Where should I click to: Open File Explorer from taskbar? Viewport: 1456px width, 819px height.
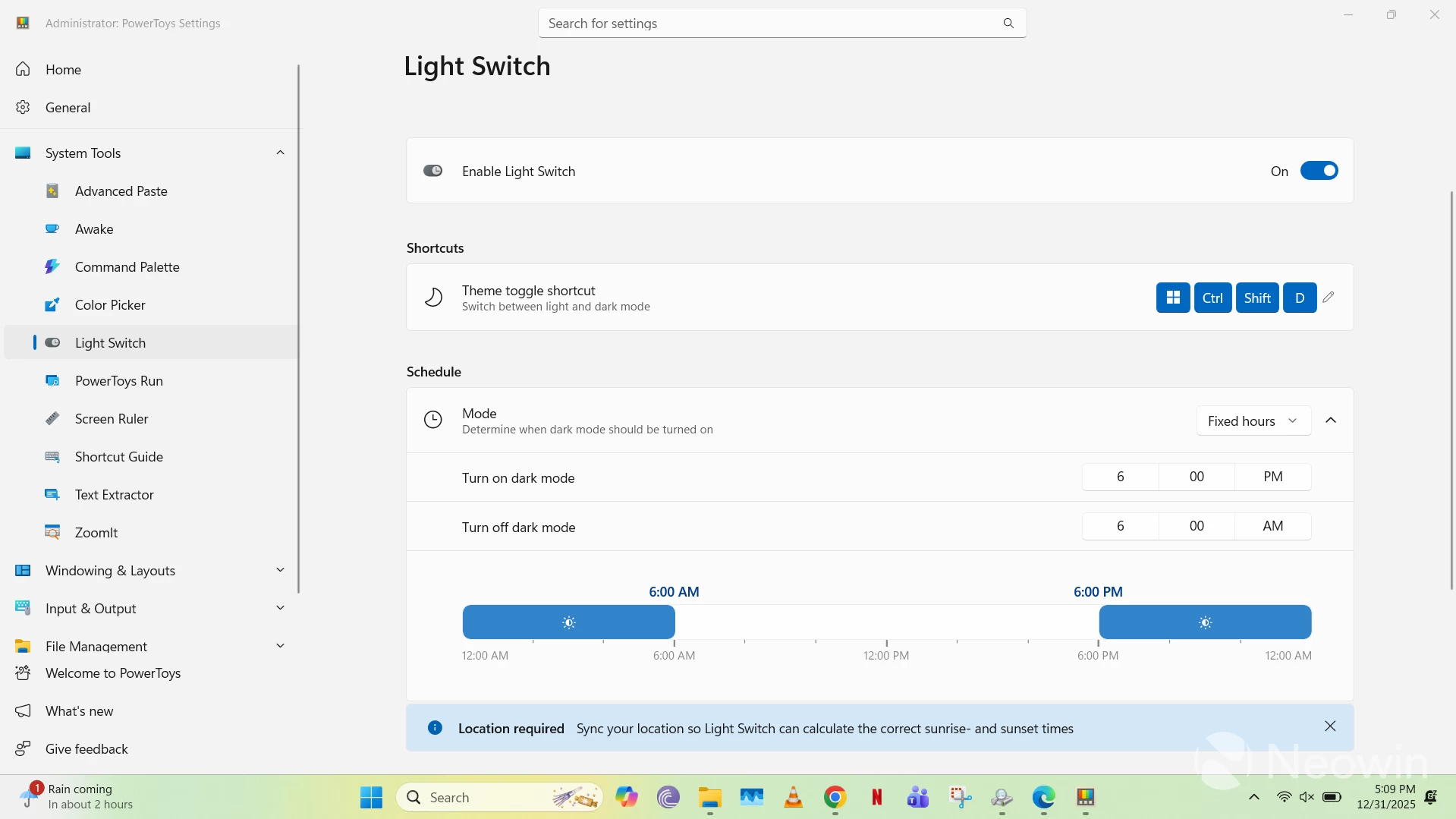[x=709, y=797]
